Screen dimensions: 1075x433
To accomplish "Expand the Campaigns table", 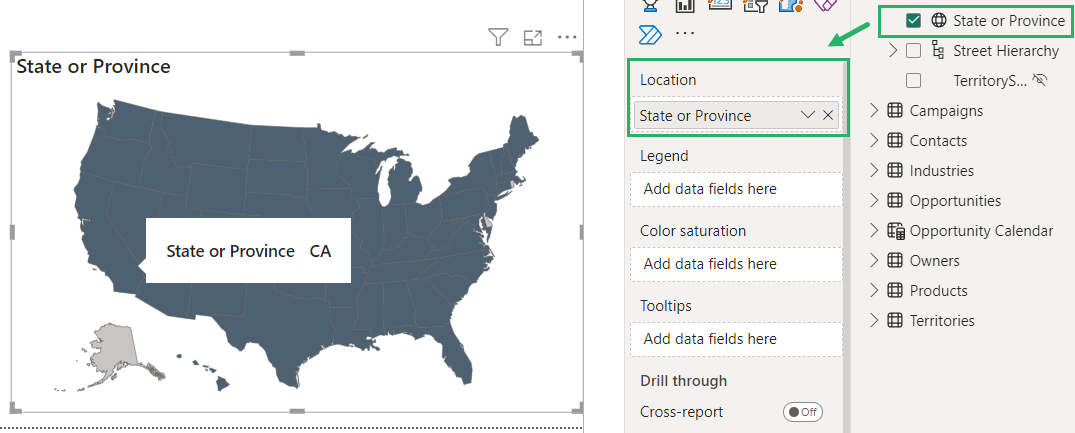I will tap(874, 111).
